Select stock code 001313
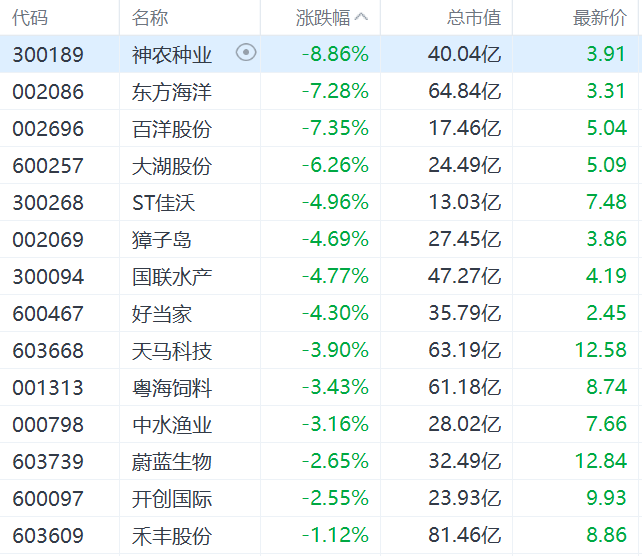The height and width of the screenshot is (556, 642). coord(48,388)
